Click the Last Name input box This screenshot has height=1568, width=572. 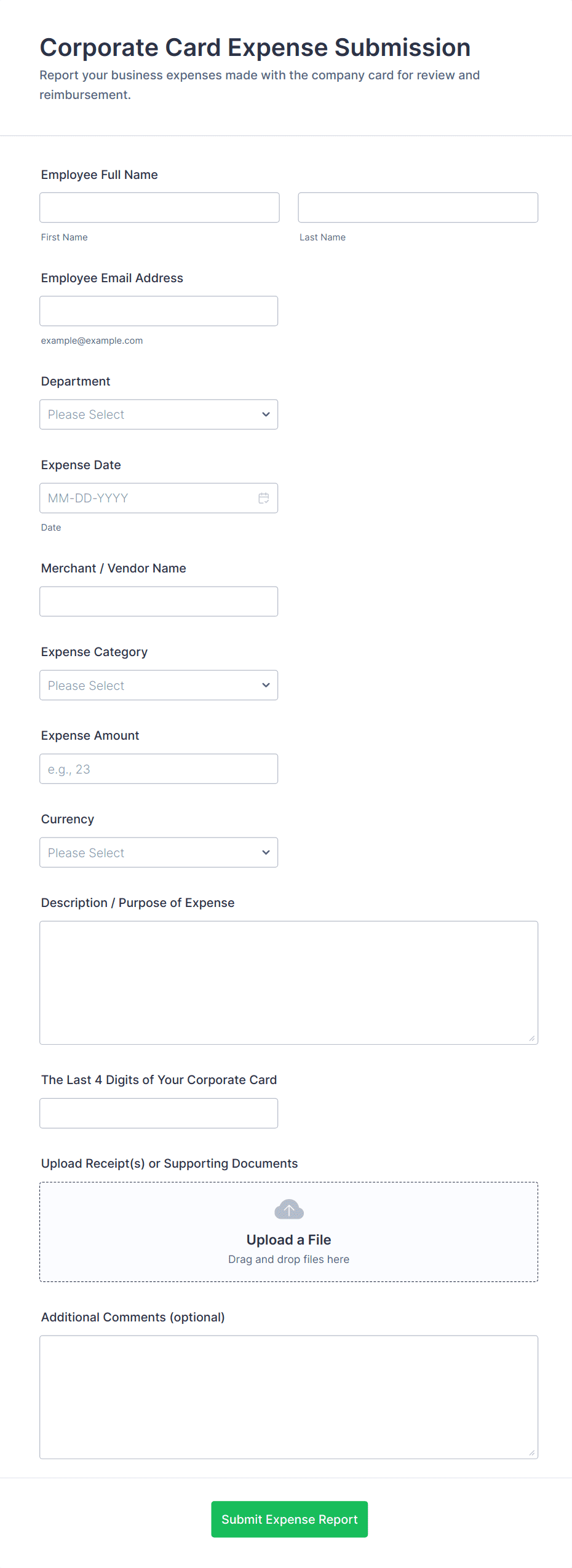pos(418,208)
